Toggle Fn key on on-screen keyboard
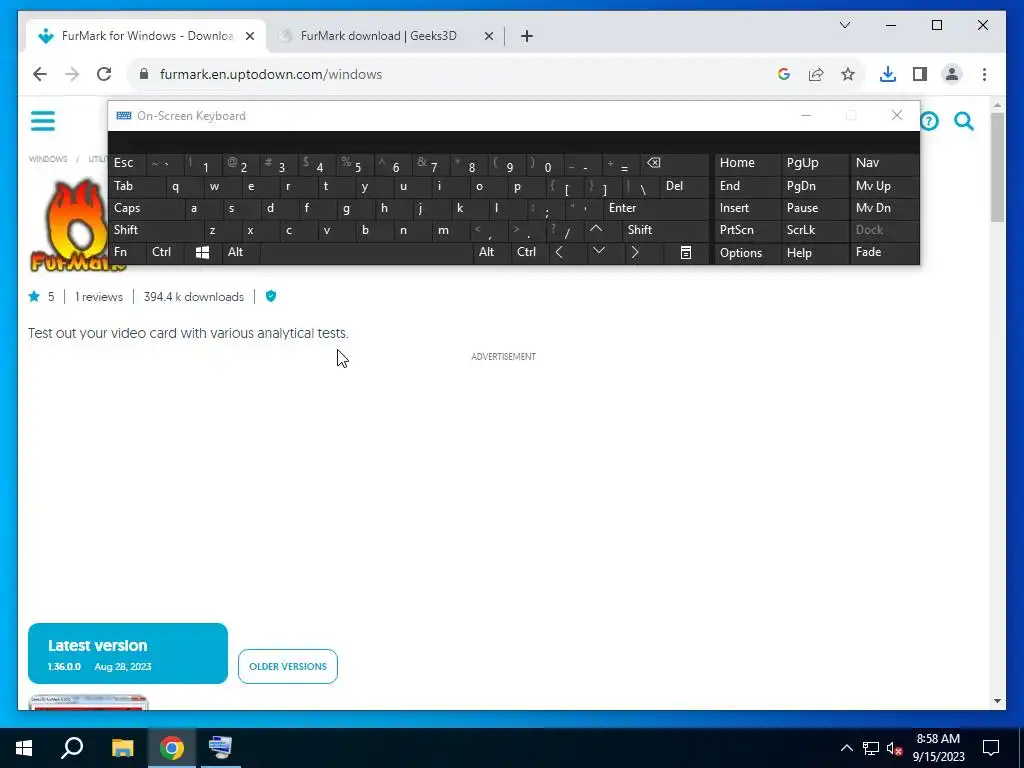This screenshot has width=1024, height=768. 127,252
